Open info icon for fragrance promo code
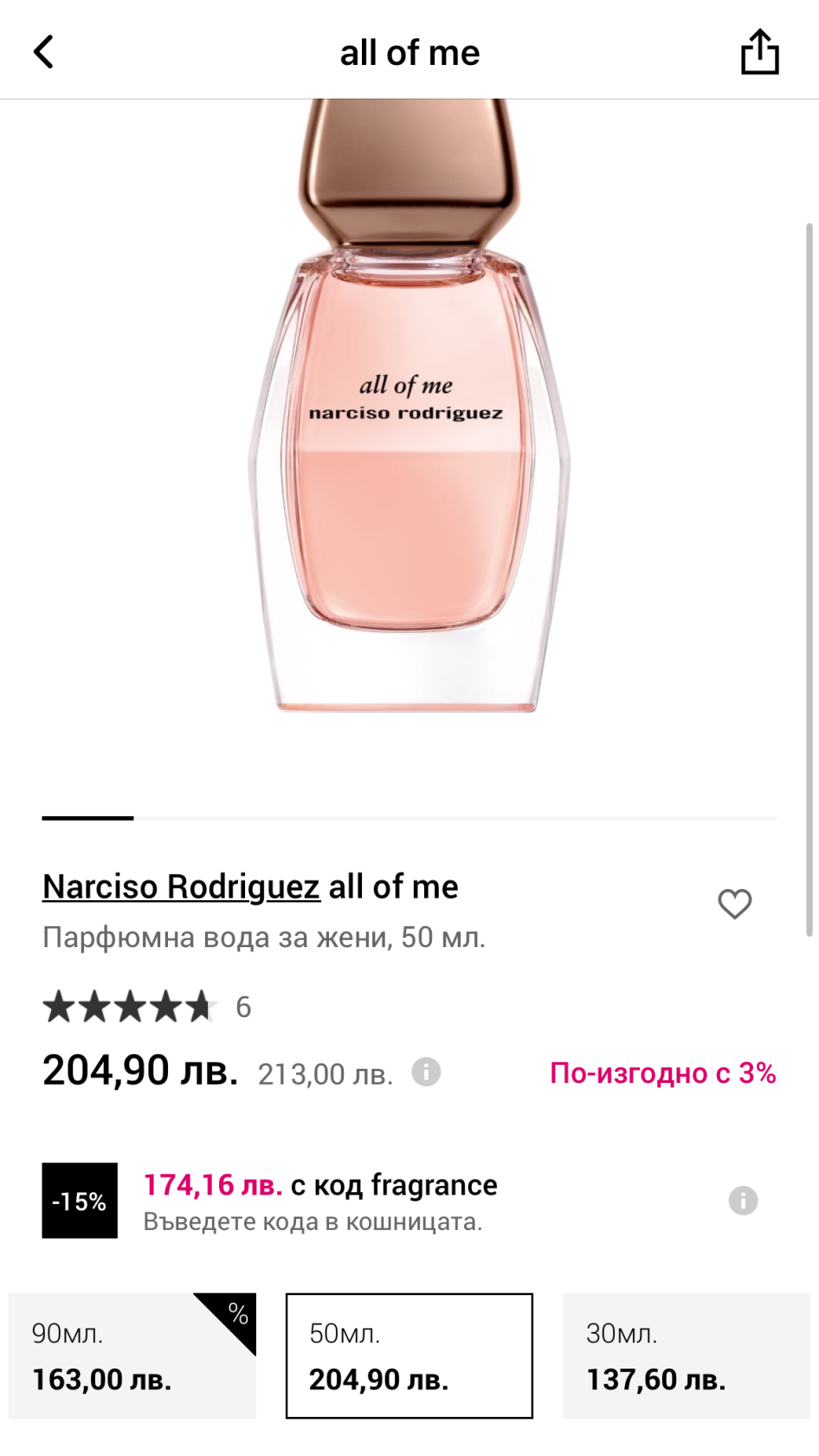 point(743,1201)
